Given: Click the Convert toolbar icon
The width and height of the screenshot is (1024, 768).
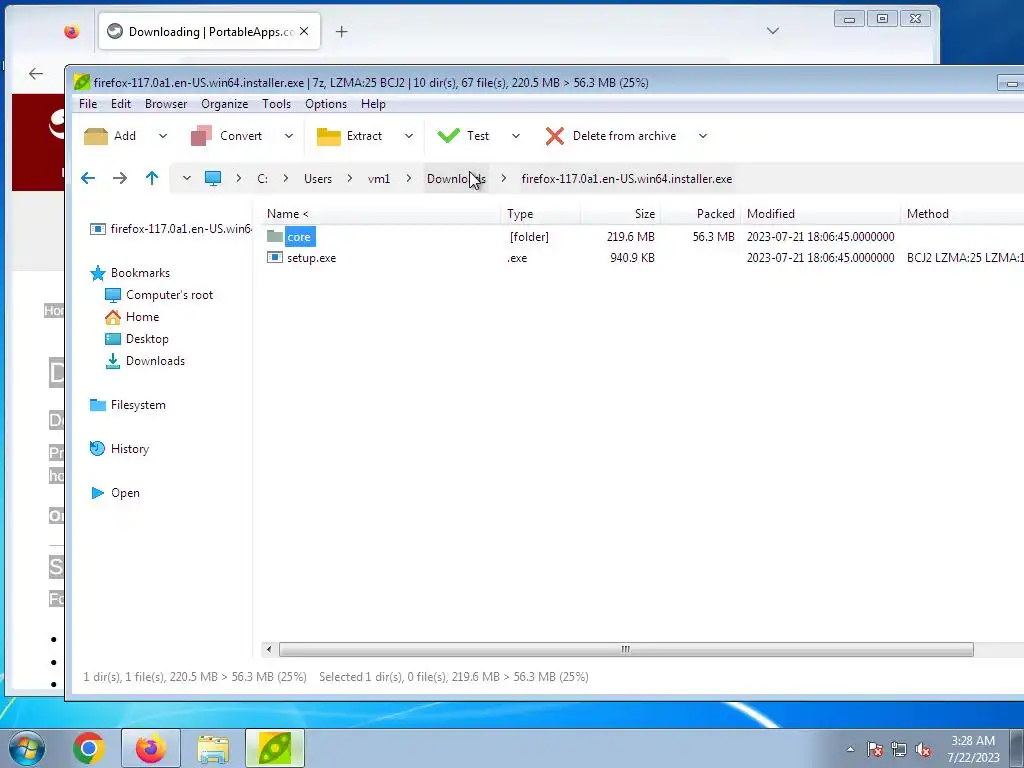Looking at the screenshot, I should [x=201, y=136].
